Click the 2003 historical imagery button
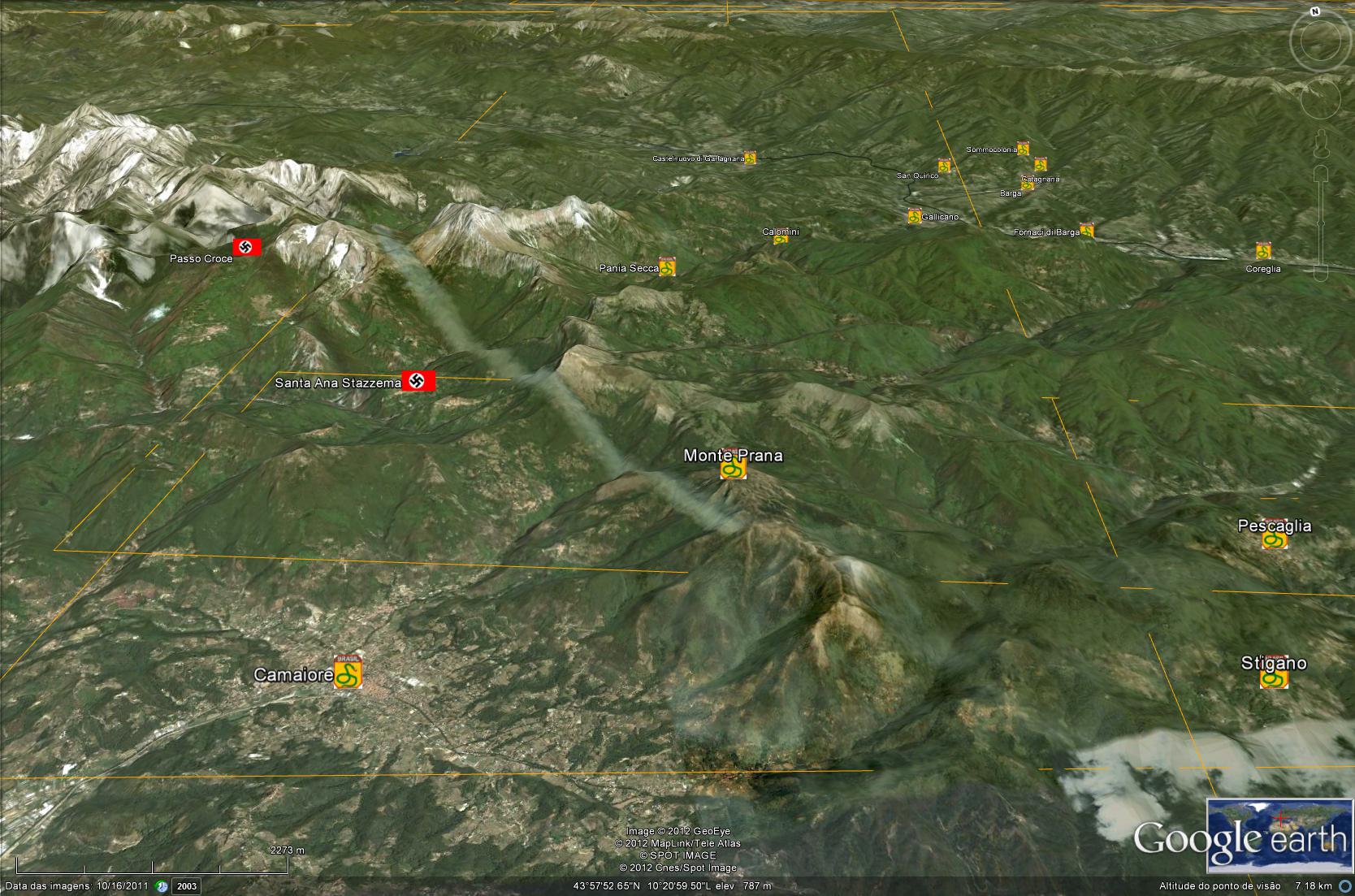Image resolution: width=1355 pixels, height=896 pixels. [188, 886]
